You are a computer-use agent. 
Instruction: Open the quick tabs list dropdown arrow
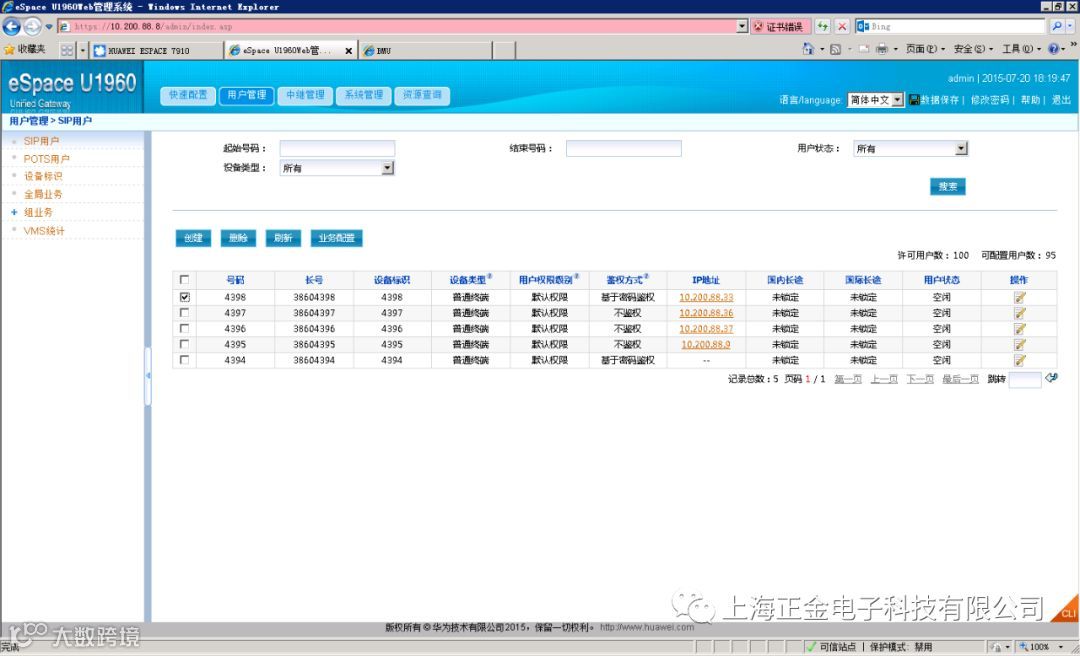tap(83, 50)
